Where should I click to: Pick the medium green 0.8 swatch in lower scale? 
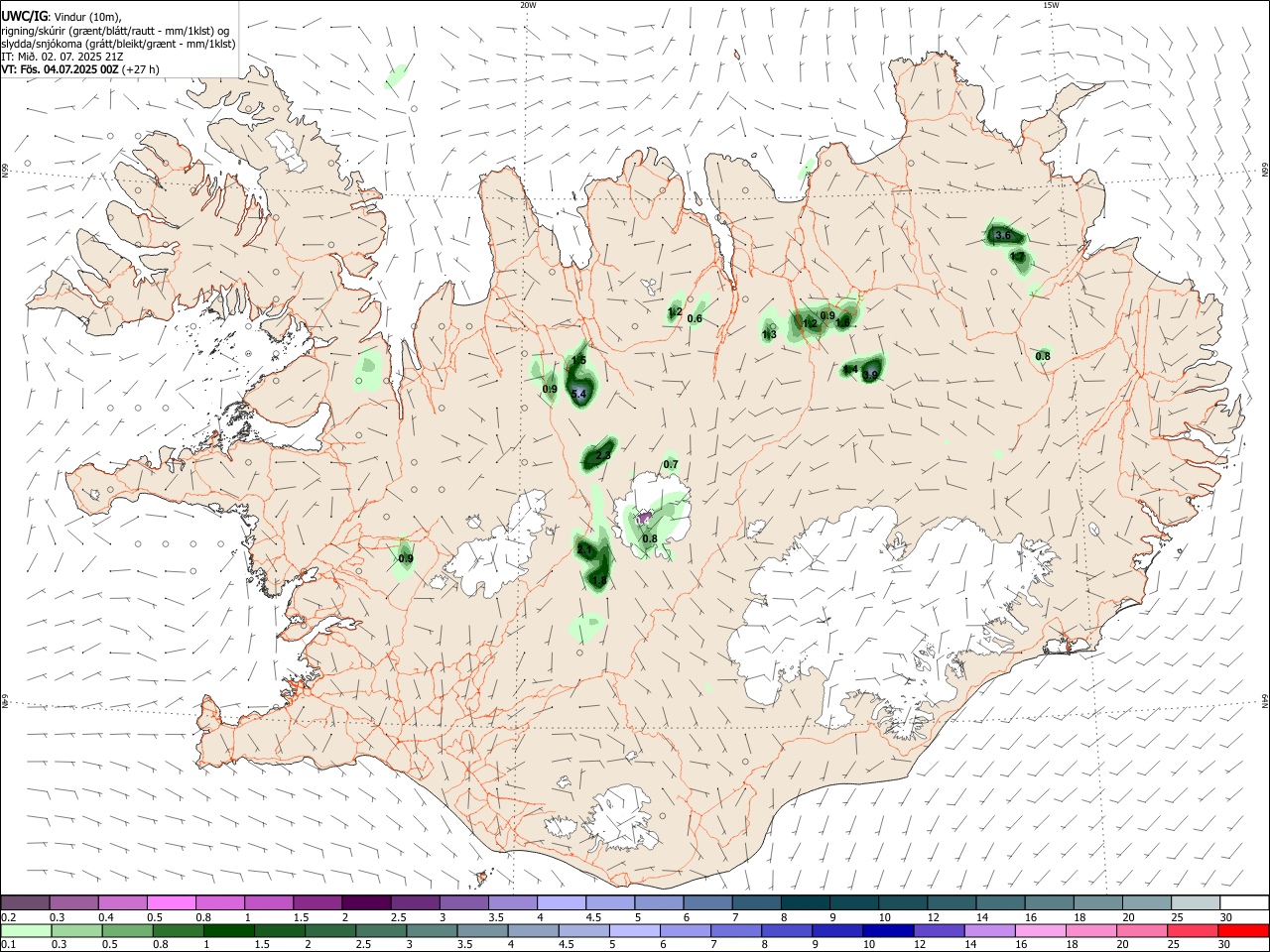(181, 930)
